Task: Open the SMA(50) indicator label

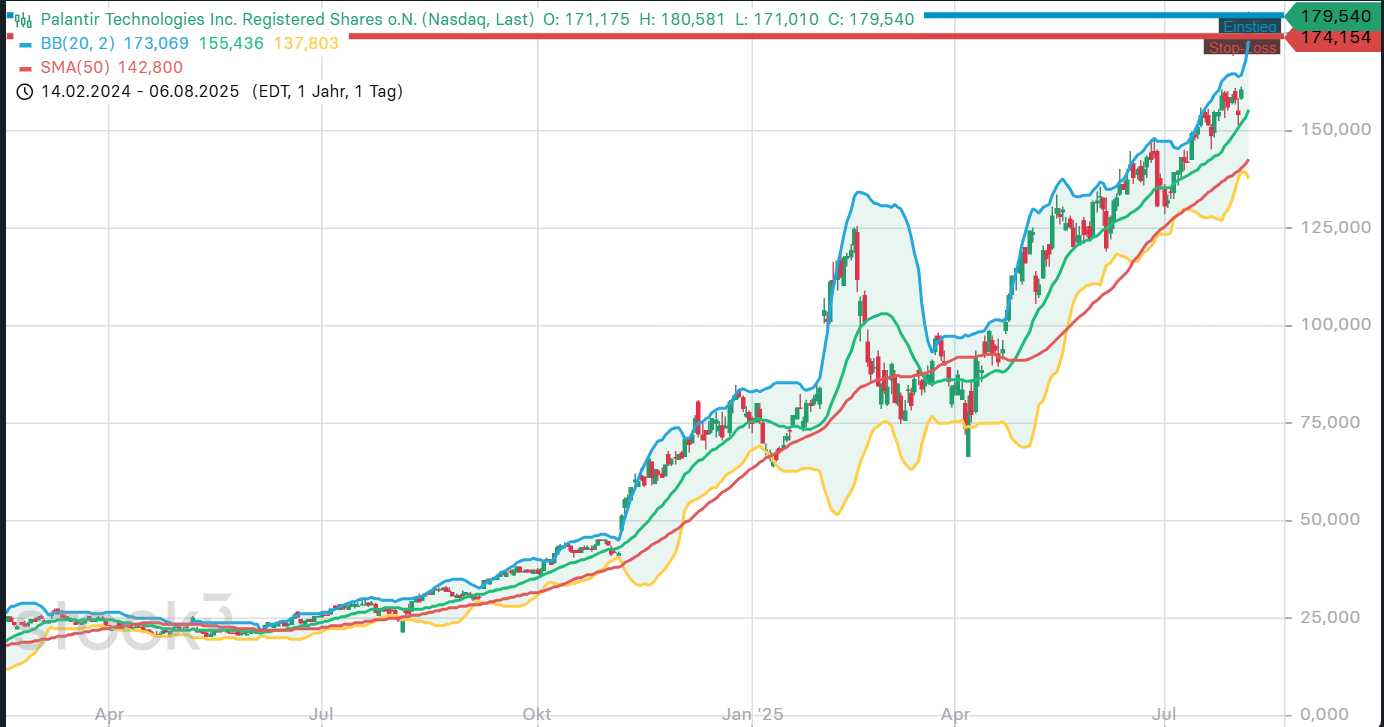Action: [x=76, y=67]
